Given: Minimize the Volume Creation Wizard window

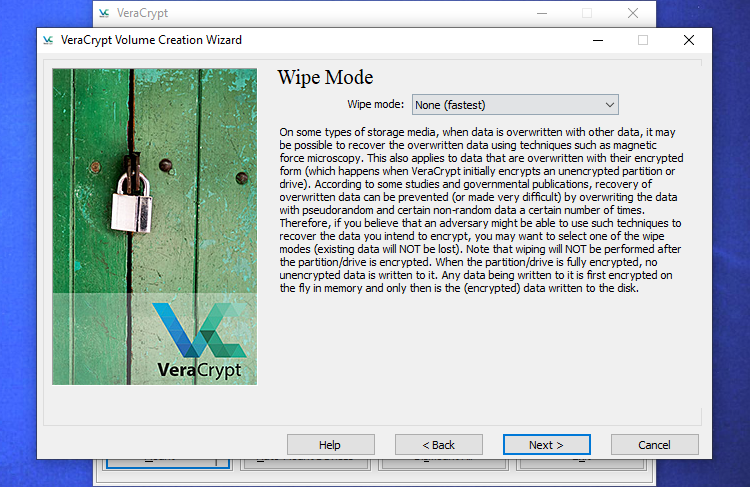Looking at the screenshot, I should point(597,40).
